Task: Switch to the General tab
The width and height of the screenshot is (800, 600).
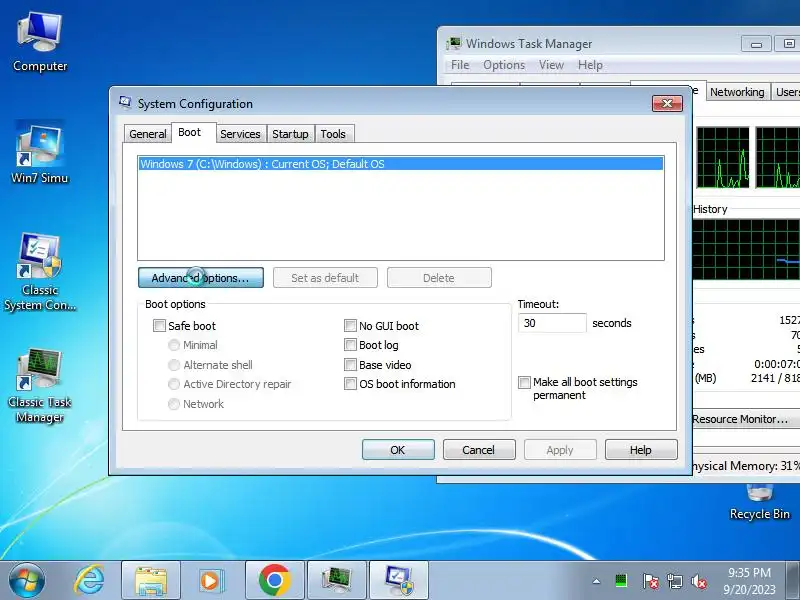Action: pos(147,134)
